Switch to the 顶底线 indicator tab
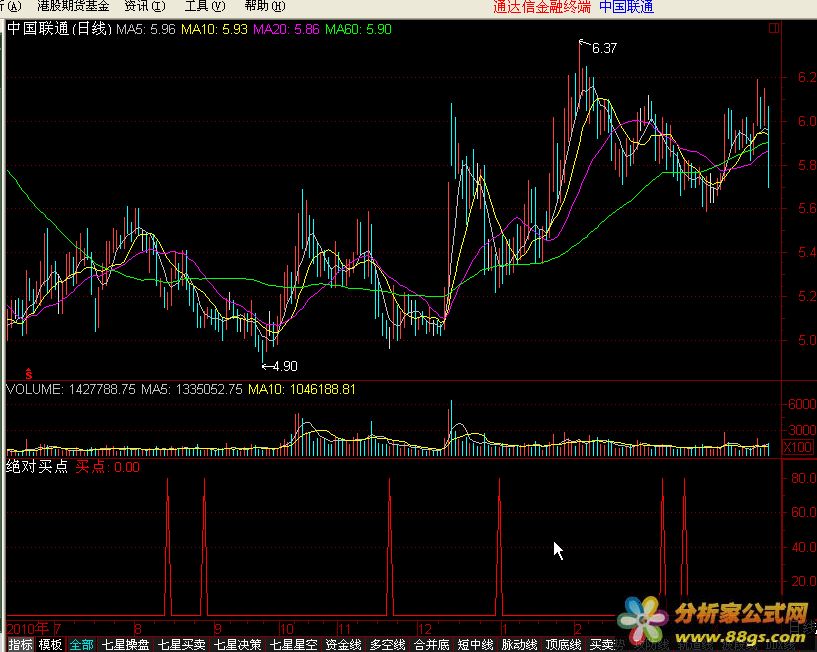 [x=564, y=645]
